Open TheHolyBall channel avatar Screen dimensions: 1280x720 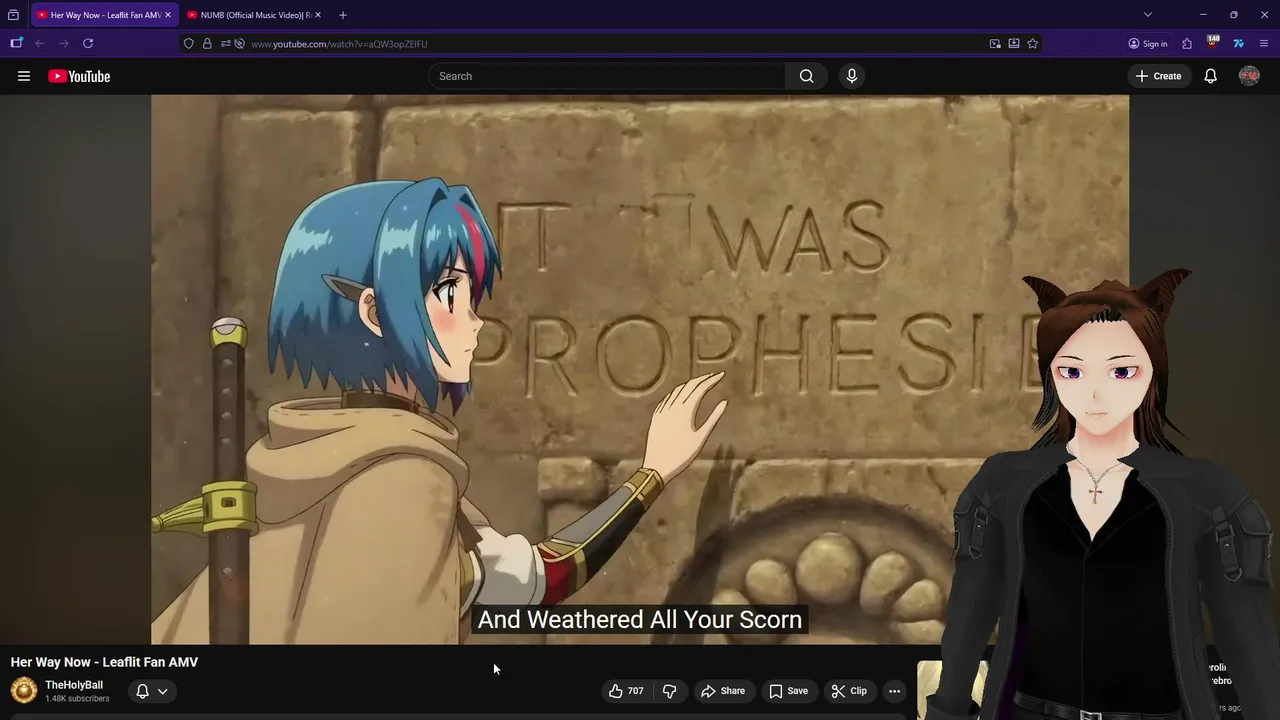coord(24,691)
